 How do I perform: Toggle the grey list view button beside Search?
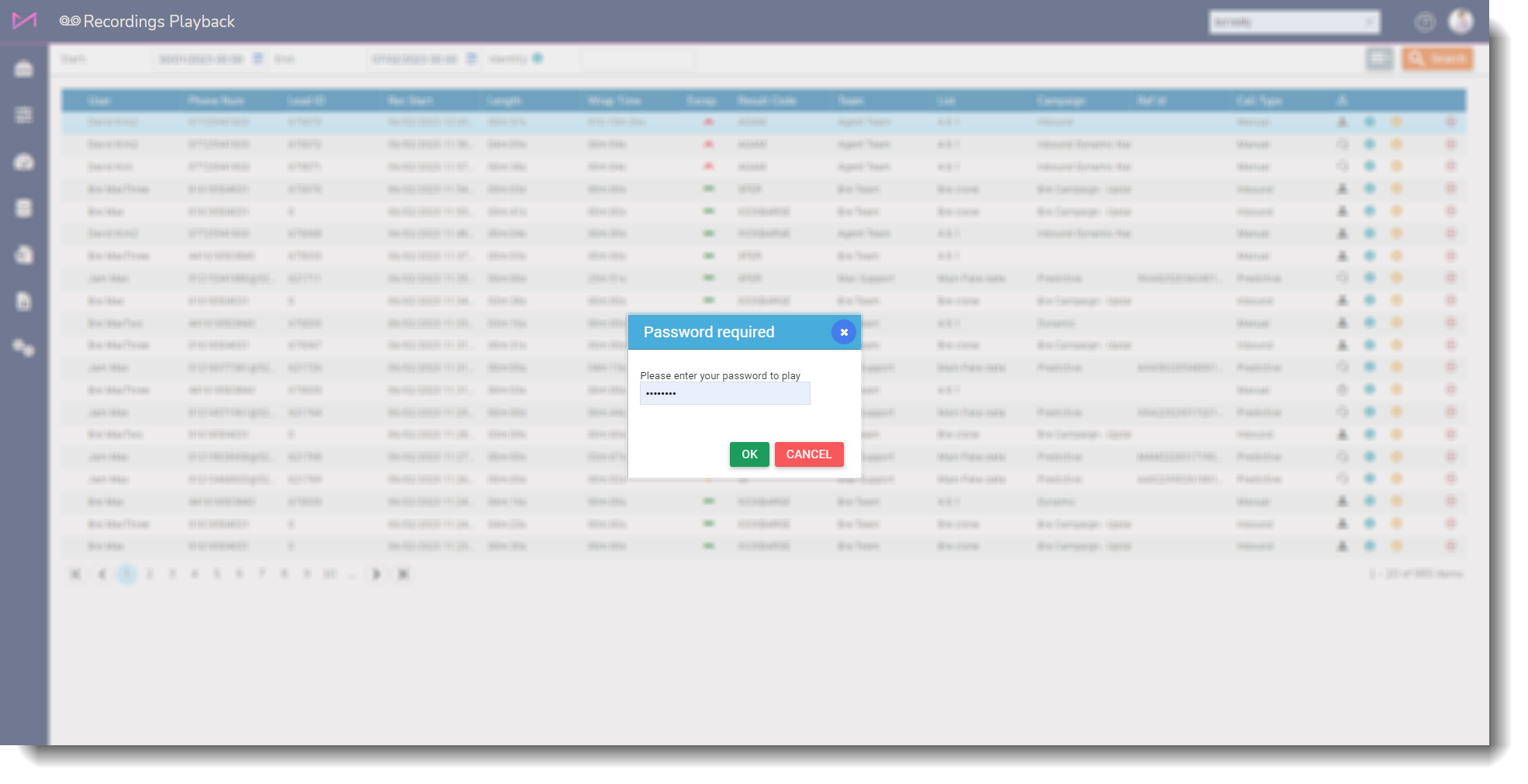(x=1380, y=59)
